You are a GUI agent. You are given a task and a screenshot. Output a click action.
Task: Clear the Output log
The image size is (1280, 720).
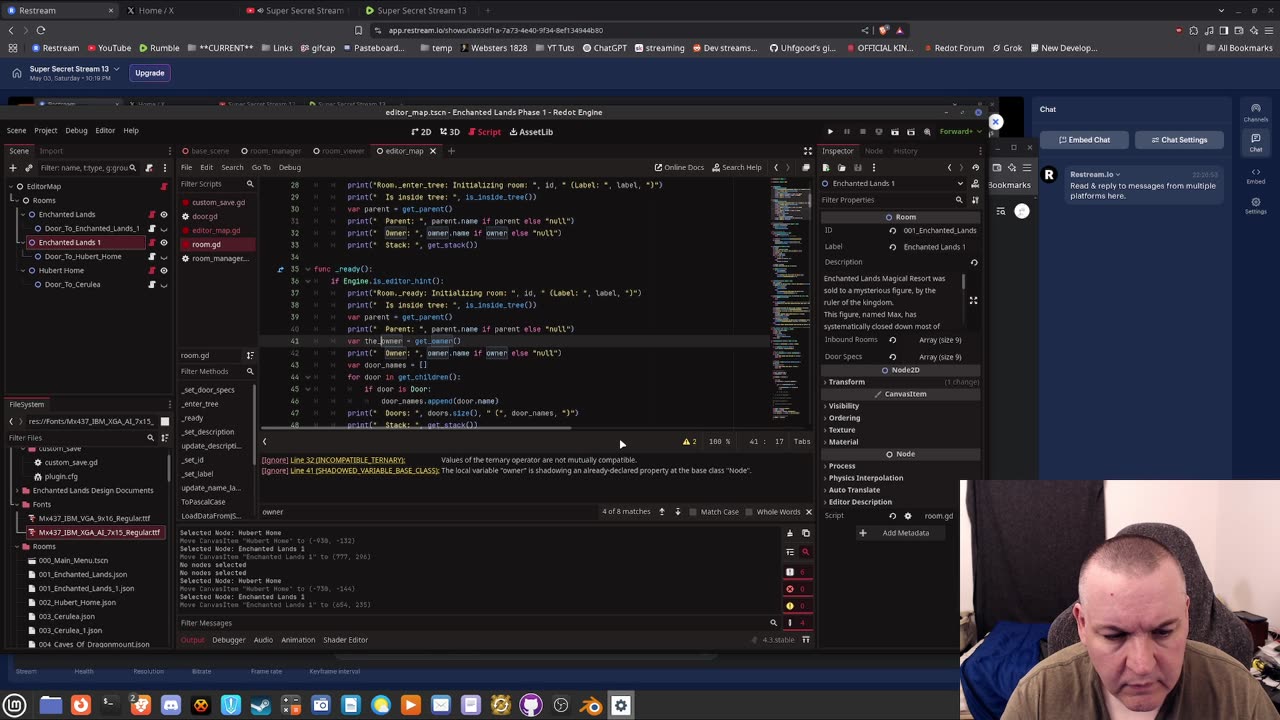789,533
